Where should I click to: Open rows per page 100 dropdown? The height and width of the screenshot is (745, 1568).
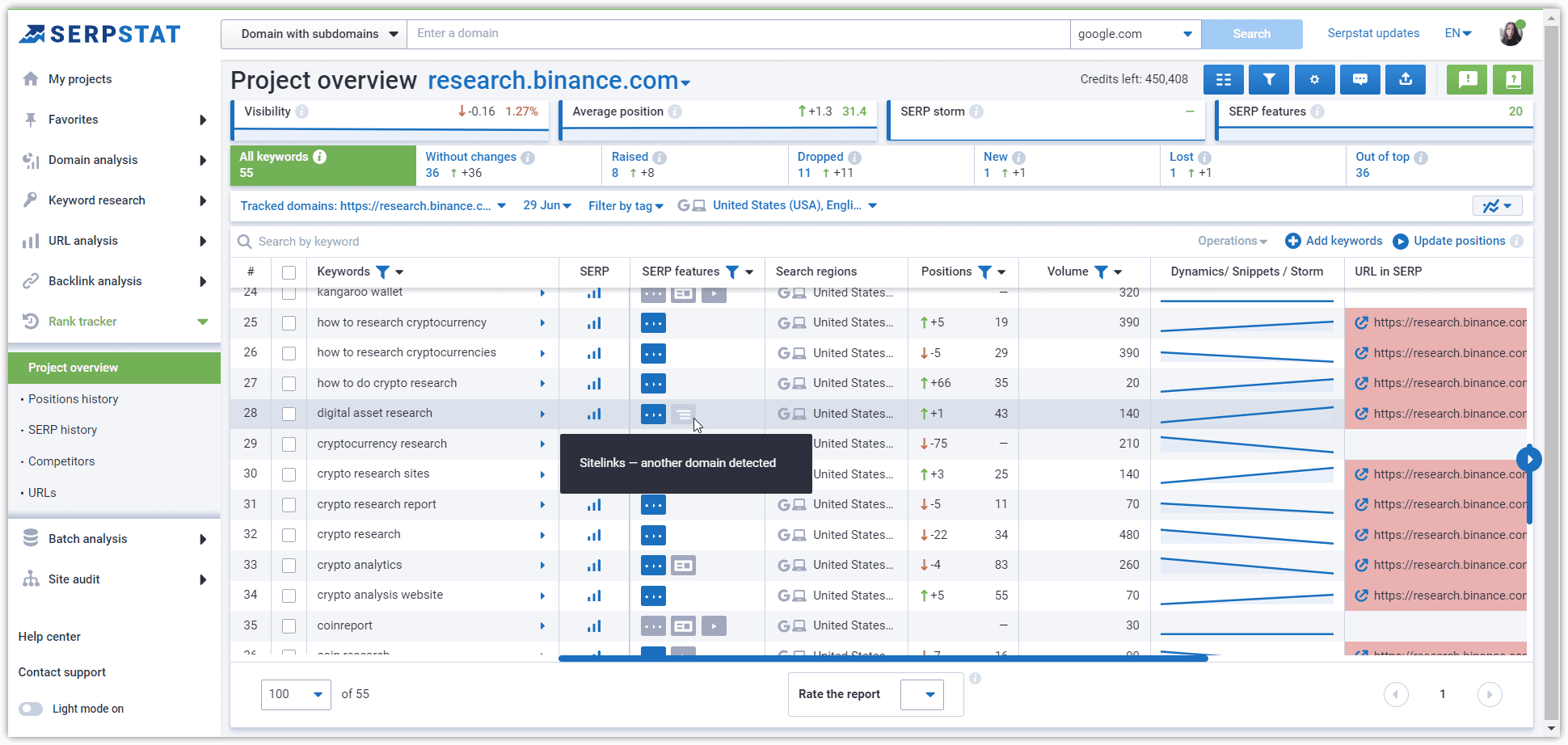[296, 694]
